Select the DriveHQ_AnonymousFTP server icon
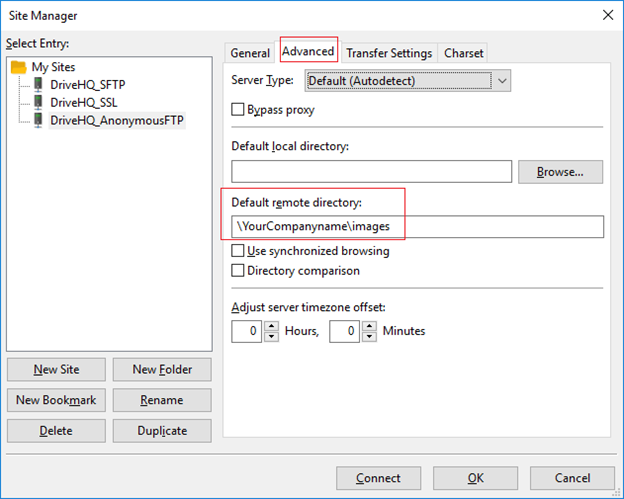The image size is (624, 499). [x=39, y=121]
